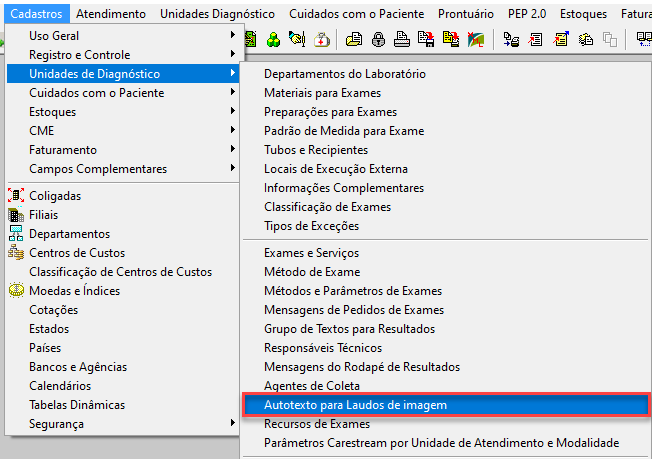Expand the Faturamento submenu
This screenshot has height=459, width=652.
point(123,150)
